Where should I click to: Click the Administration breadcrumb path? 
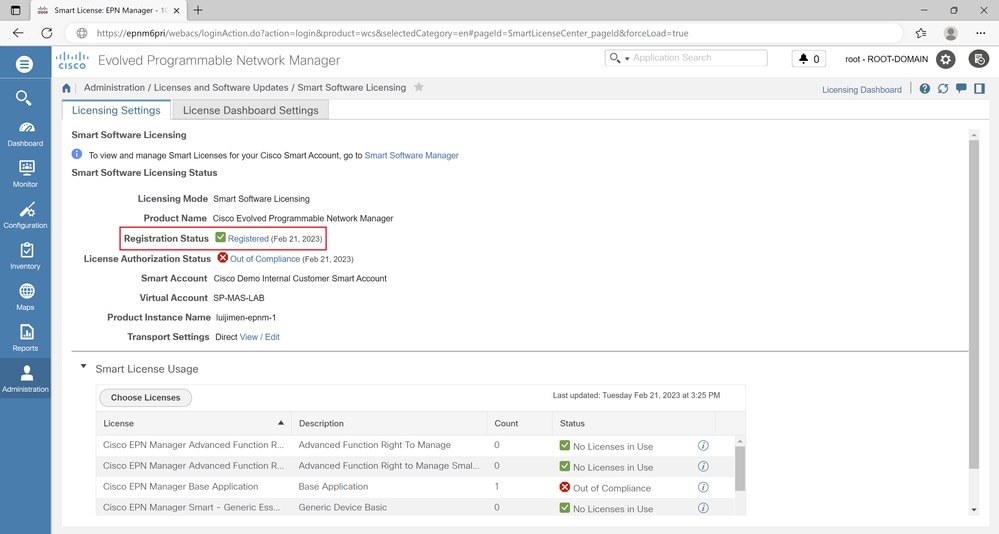tap(115, 87)
